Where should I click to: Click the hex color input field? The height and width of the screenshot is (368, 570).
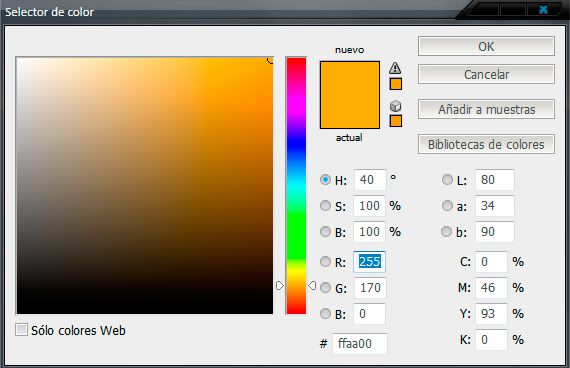(360, 343)
